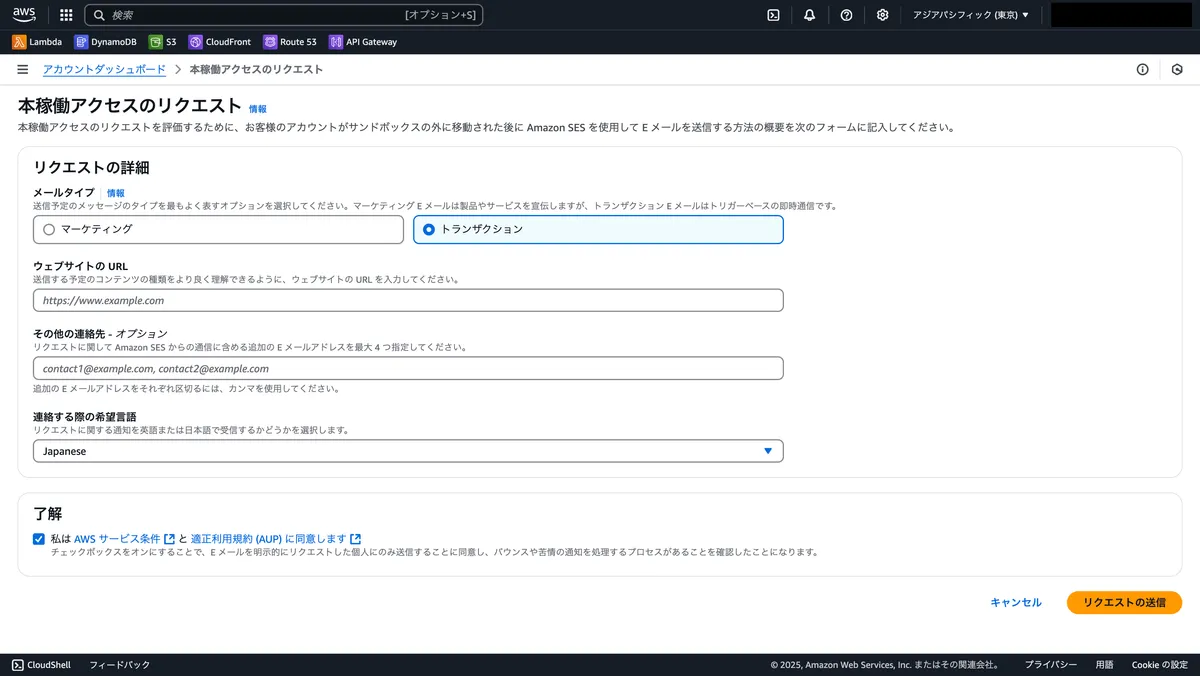Launch CloudShell from top navigation icon
The image size is (1200, 676).
(x=773, y=15)
